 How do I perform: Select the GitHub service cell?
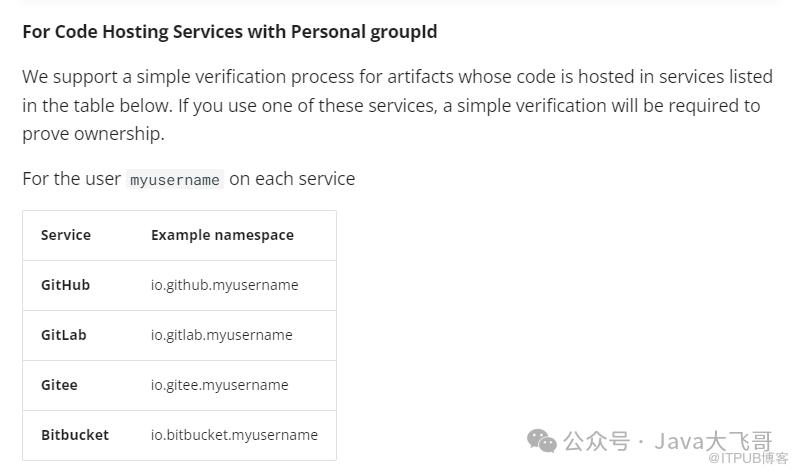(65, 285)
